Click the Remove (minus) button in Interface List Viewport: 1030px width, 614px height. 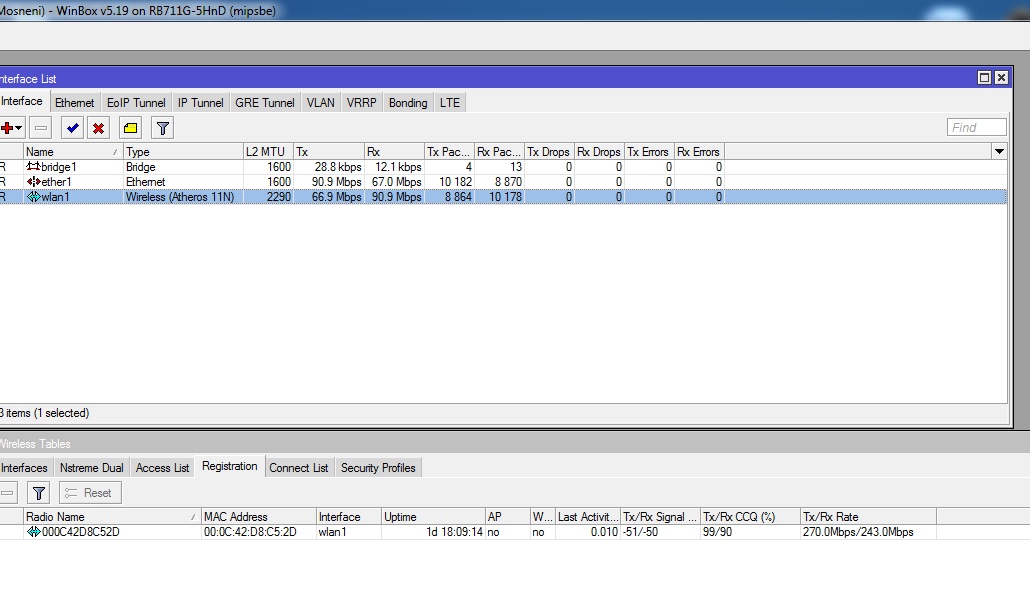click(x=41, y=128)
